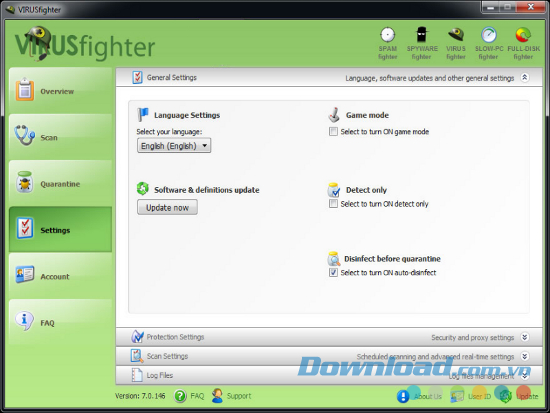Open SPYWARE fighter product icon
The width and height of the screenshot is (550, 413).
(x=422, y=35)
